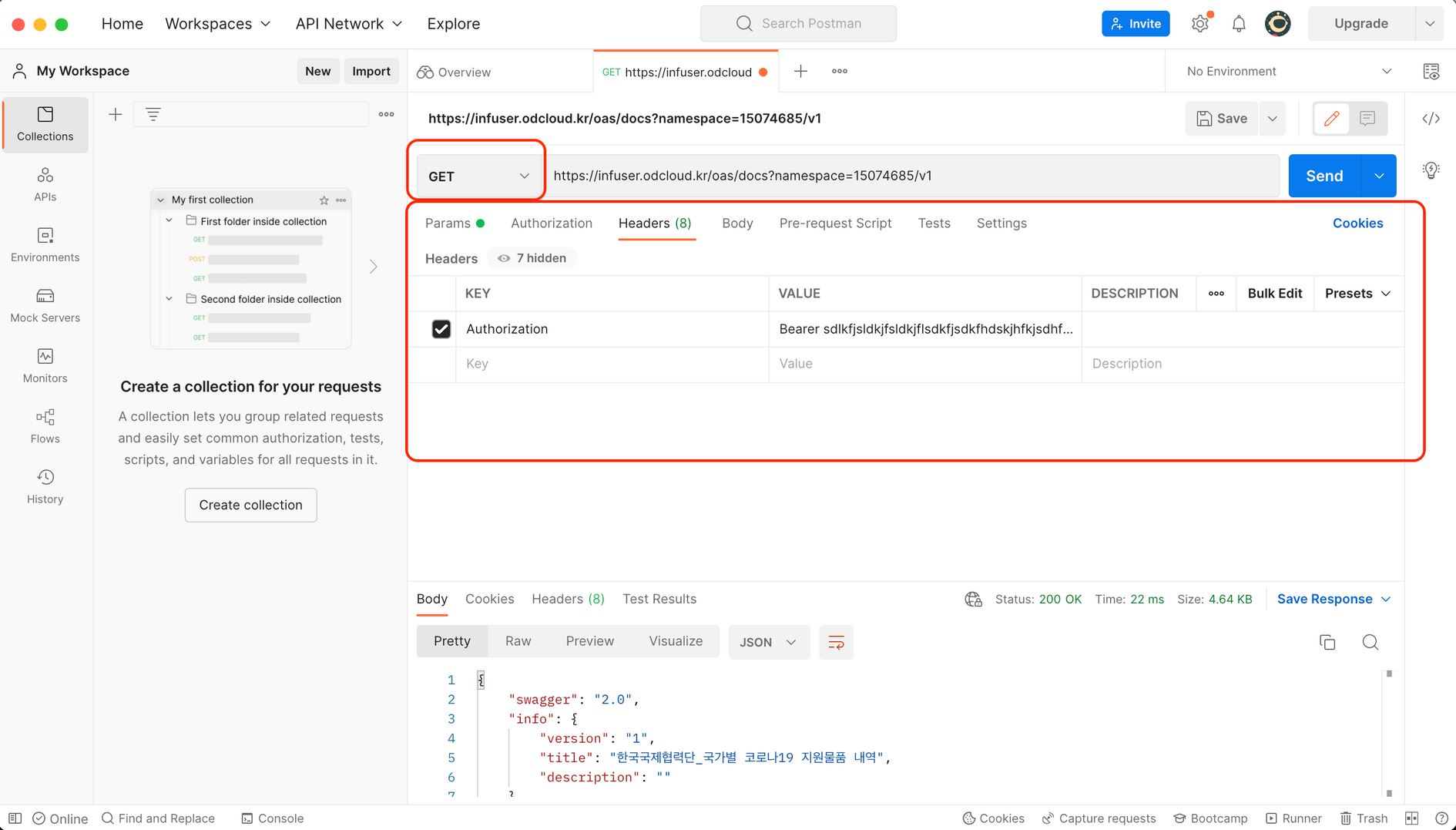This screenshot has height=830, width=1456.
Task: Open the help question mark icon
Action: [1441, 818]
